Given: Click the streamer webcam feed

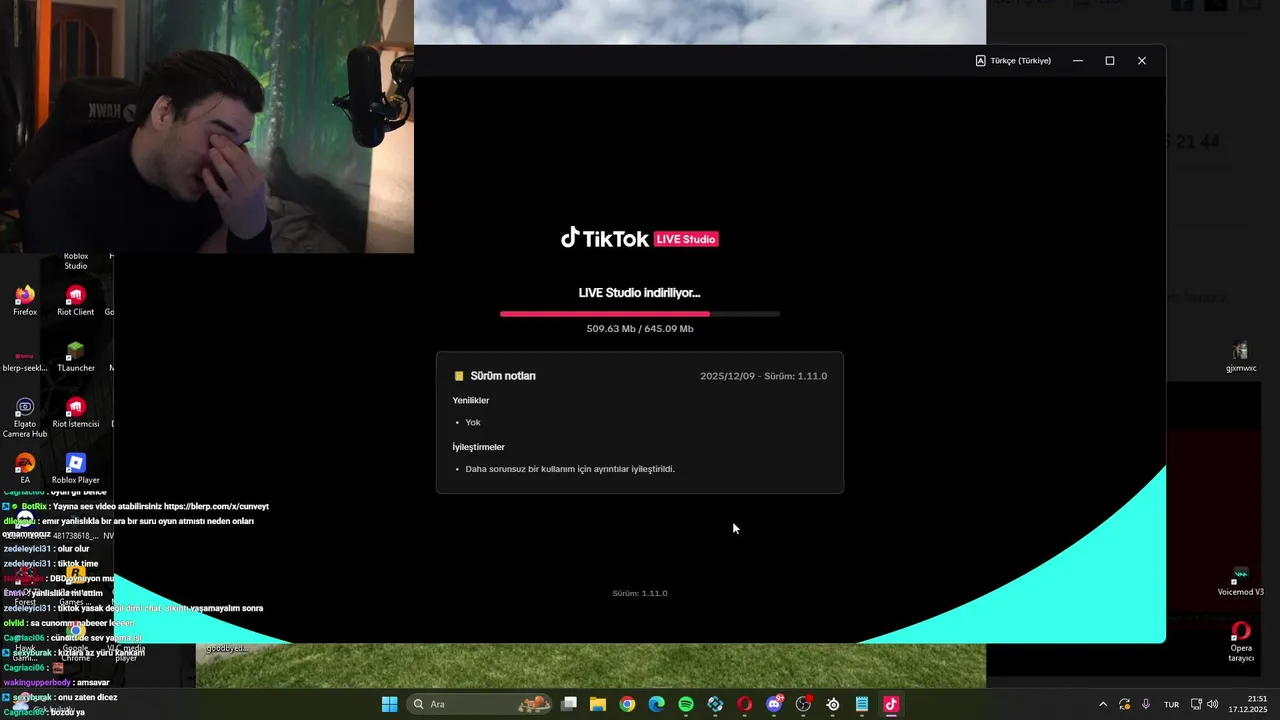Looking at the screenshot, I should click(x=207, y=126).
